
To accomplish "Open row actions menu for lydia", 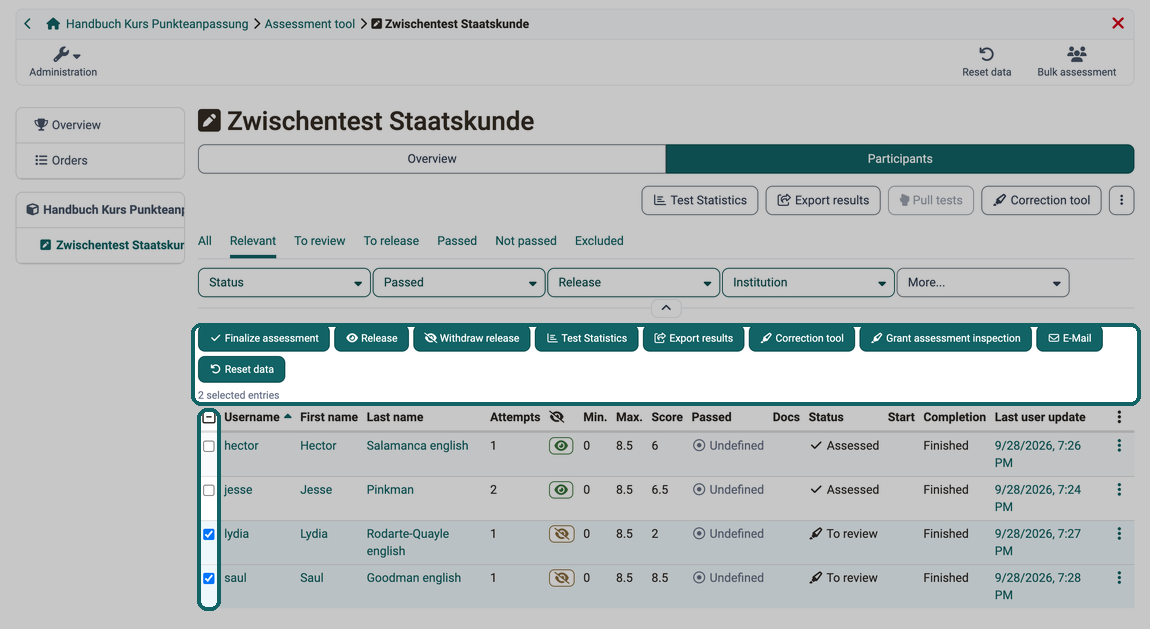I will pyautogui.click(x=1119, y=534).
